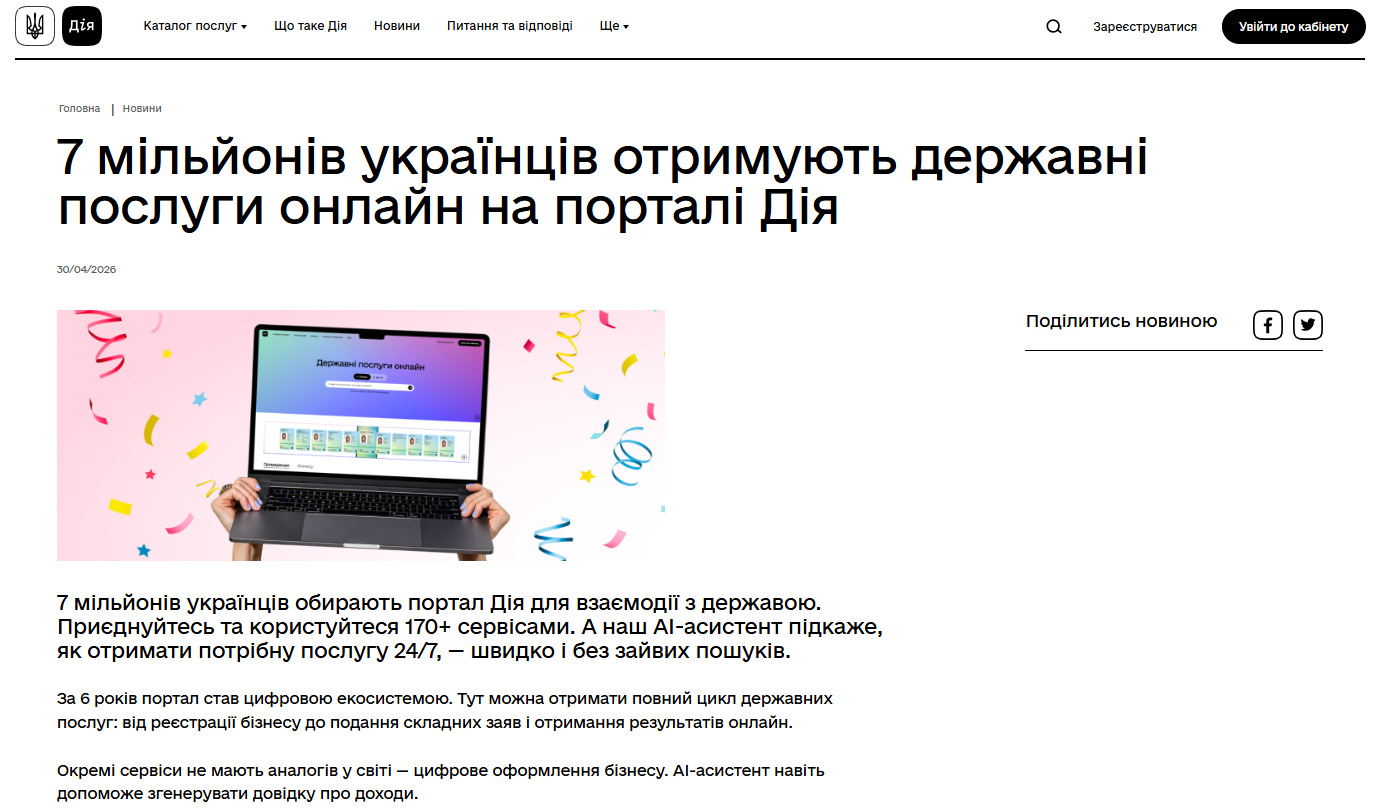Click the article headline about 7 мільйонів українців
This screenshot has width=1377, height=808.
(603, 184)
